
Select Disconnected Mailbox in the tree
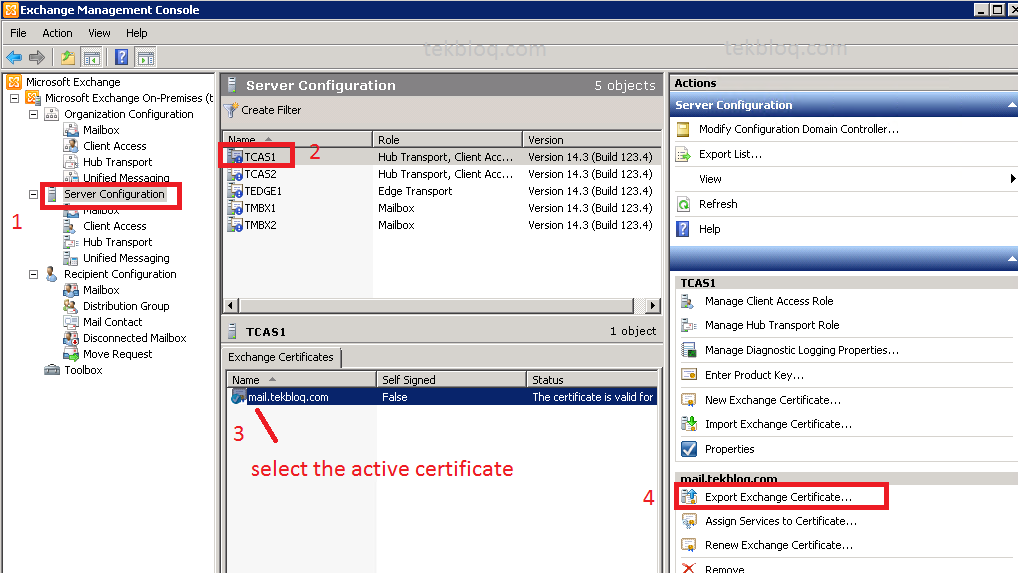134,338
